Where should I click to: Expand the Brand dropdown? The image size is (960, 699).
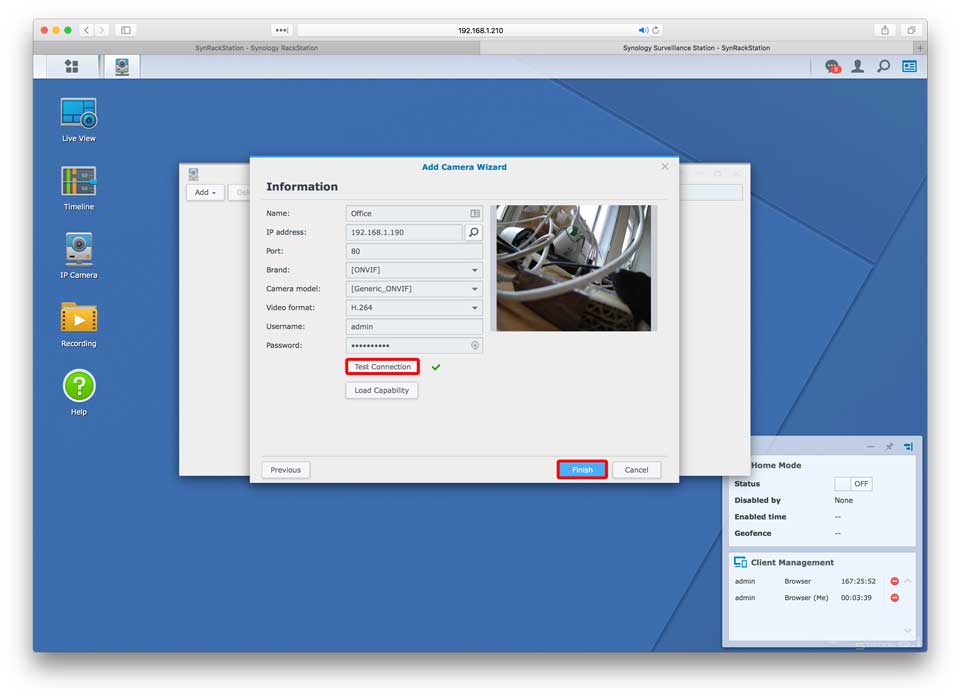(x=414, y=270)
